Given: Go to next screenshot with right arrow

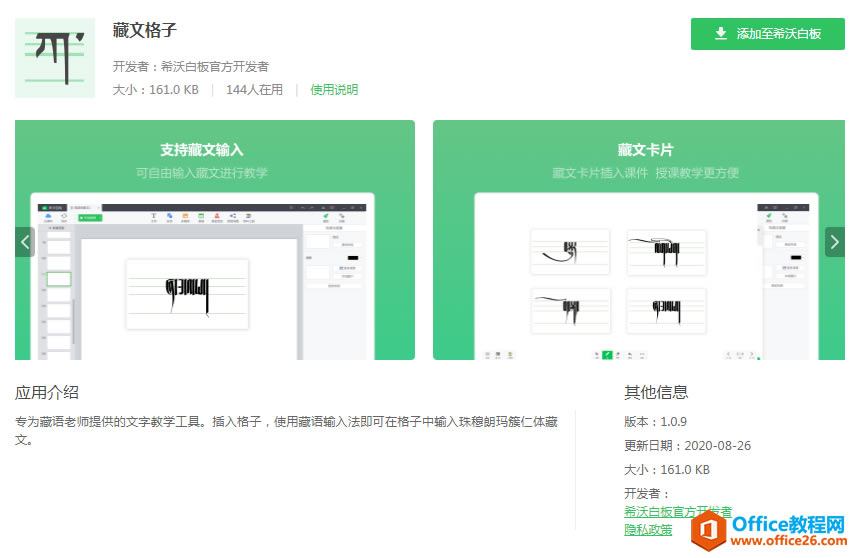Looking at the screenshot, I should point(835,242).
